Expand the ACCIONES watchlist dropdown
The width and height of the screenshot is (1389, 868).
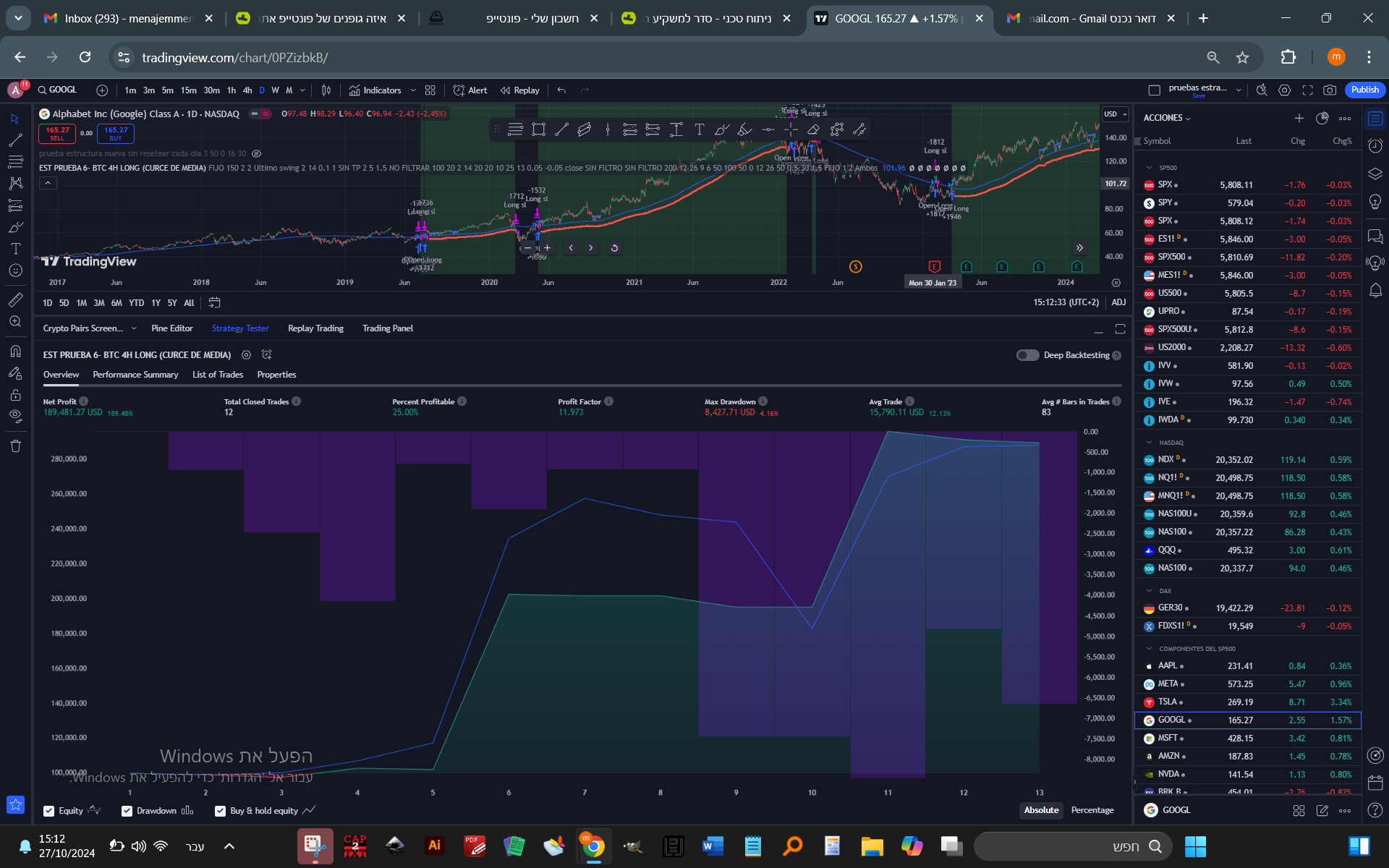(x=1166, y=118)
